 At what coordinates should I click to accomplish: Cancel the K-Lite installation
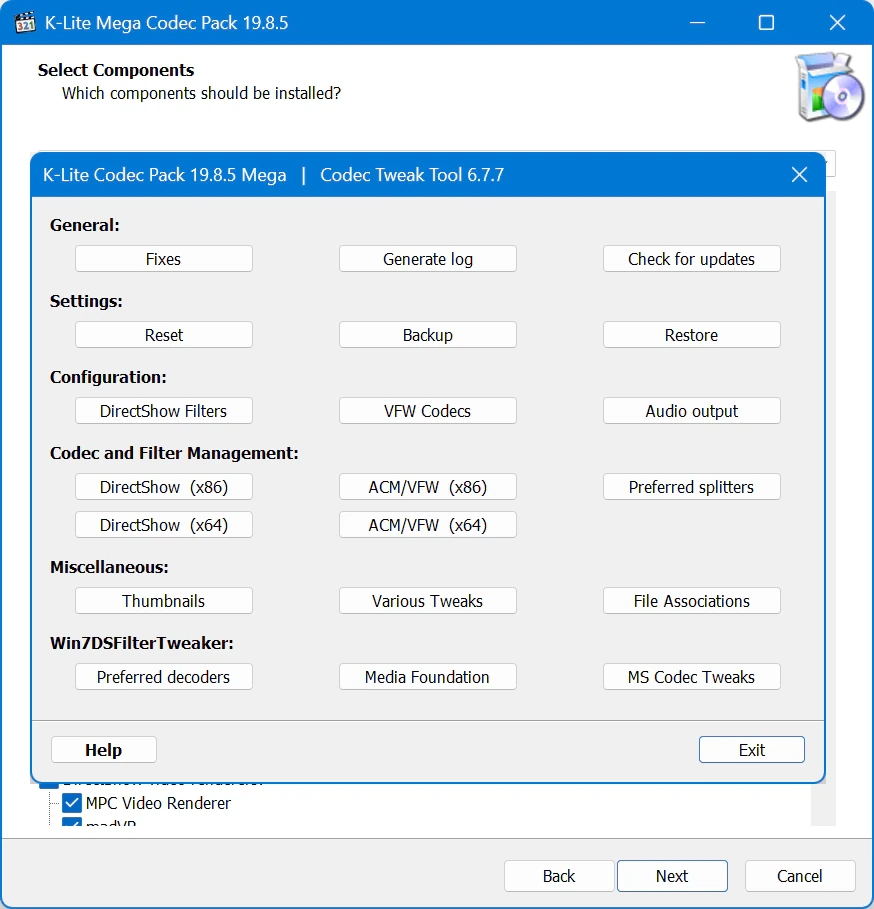click(x=800, y=875)
